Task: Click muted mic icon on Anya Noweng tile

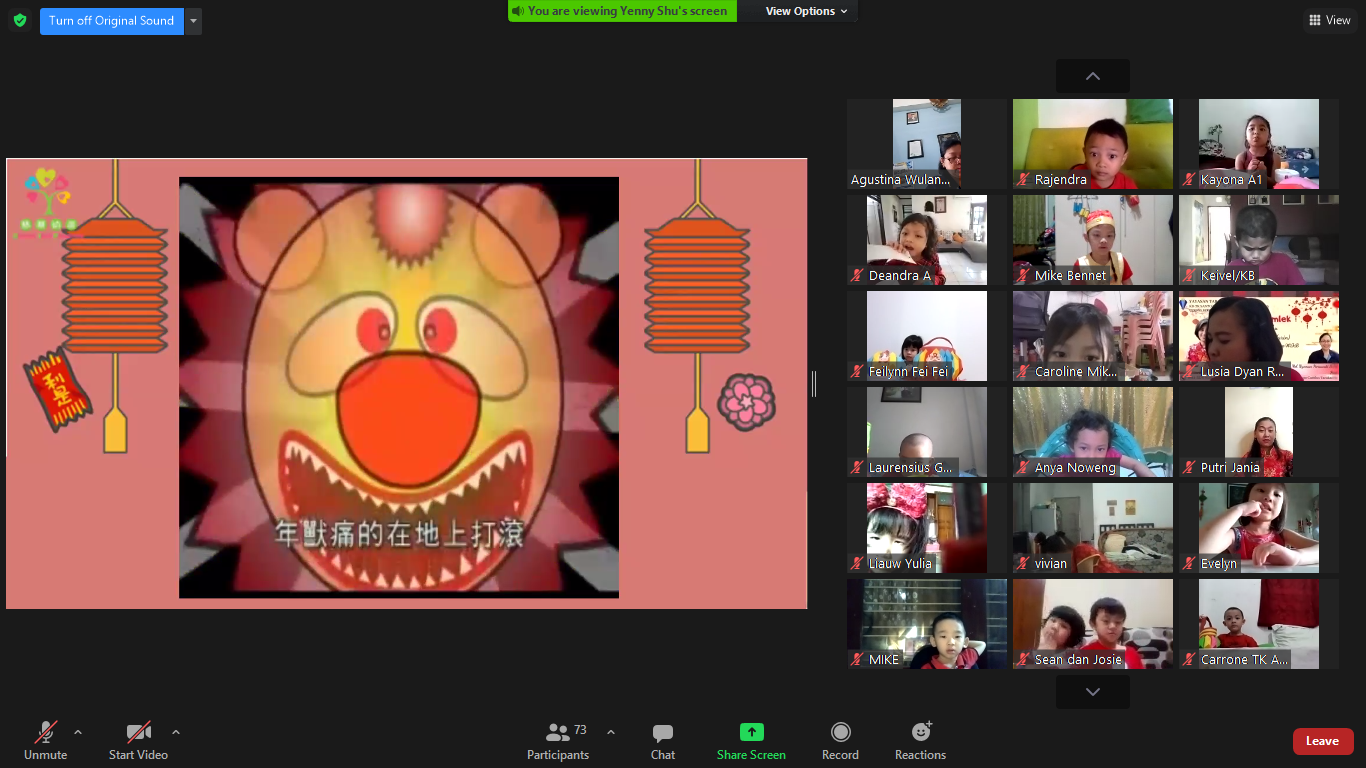Action: (x=1024, y=468)
